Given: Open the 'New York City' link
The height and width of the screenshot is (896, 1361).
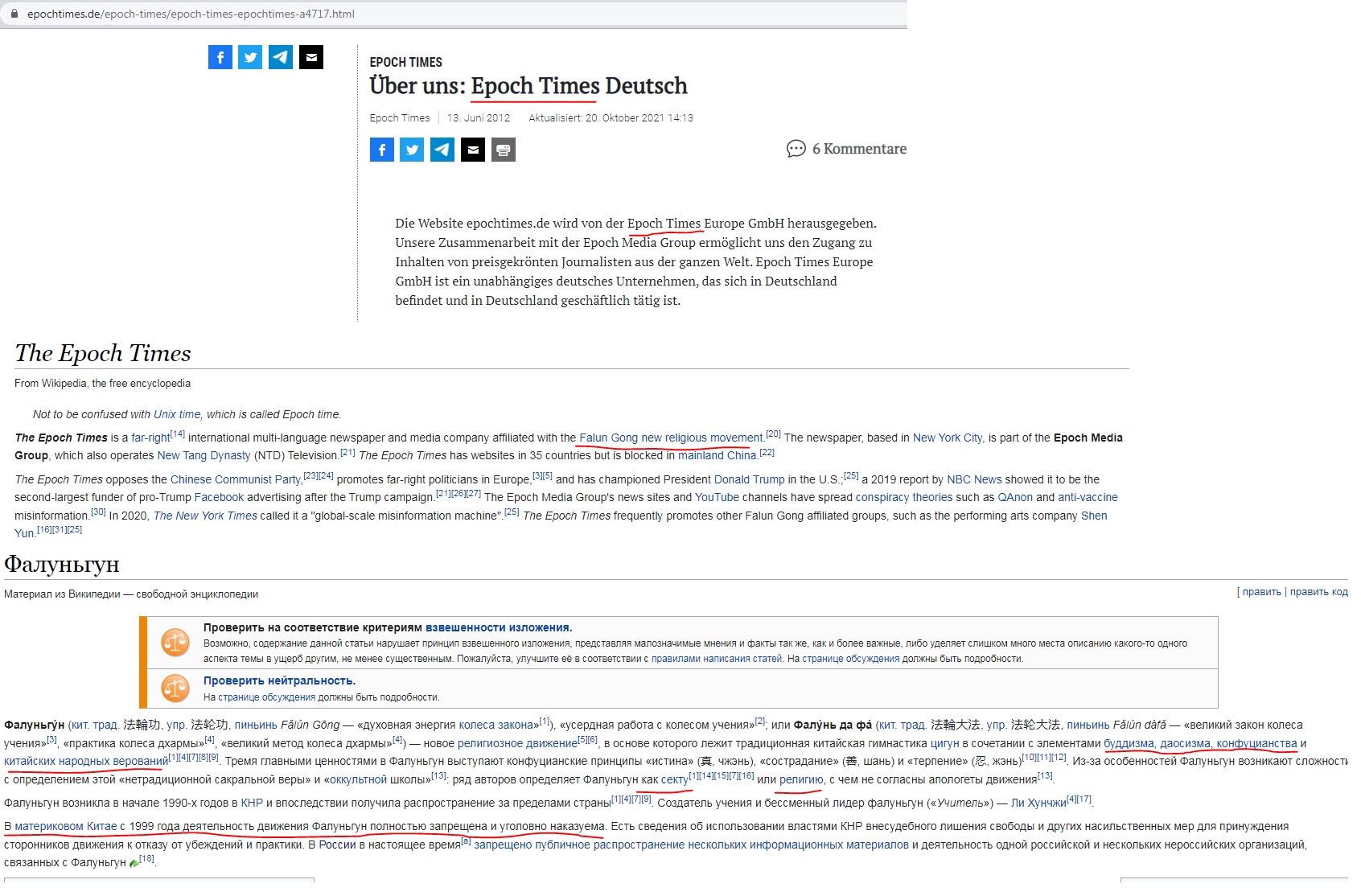Looking at the screenshot, I should pos(948,438).
